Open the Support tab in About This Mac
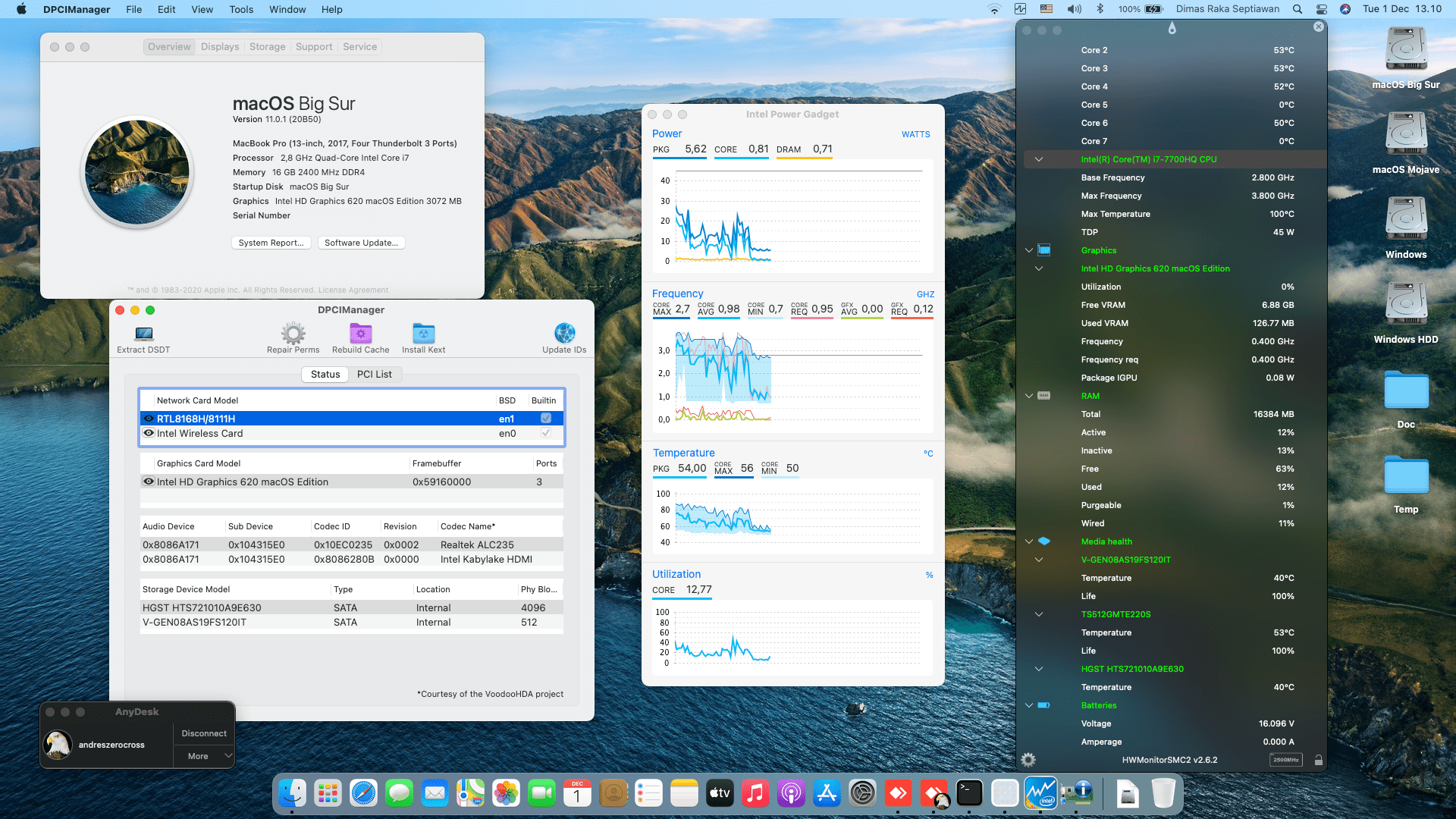Viewport: 1456px width, 819px height. 314,47
